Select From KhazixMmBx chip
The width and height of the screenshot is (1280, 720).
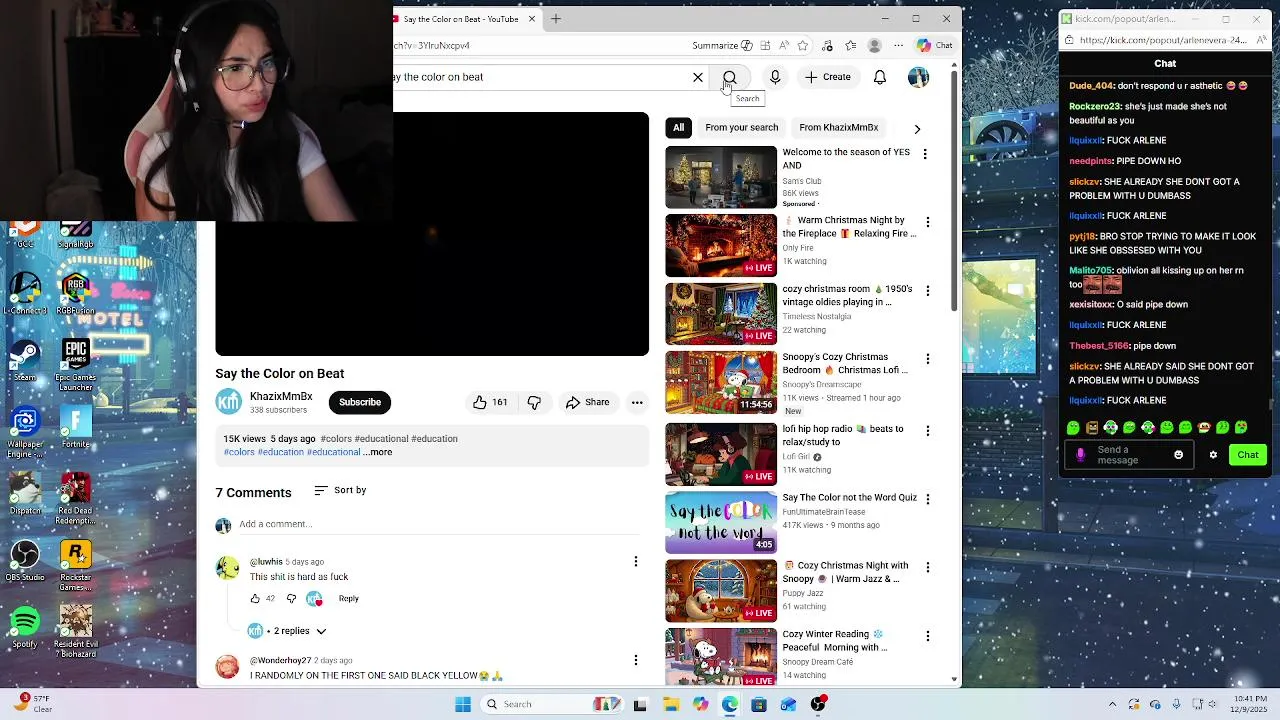pos(838,127)
